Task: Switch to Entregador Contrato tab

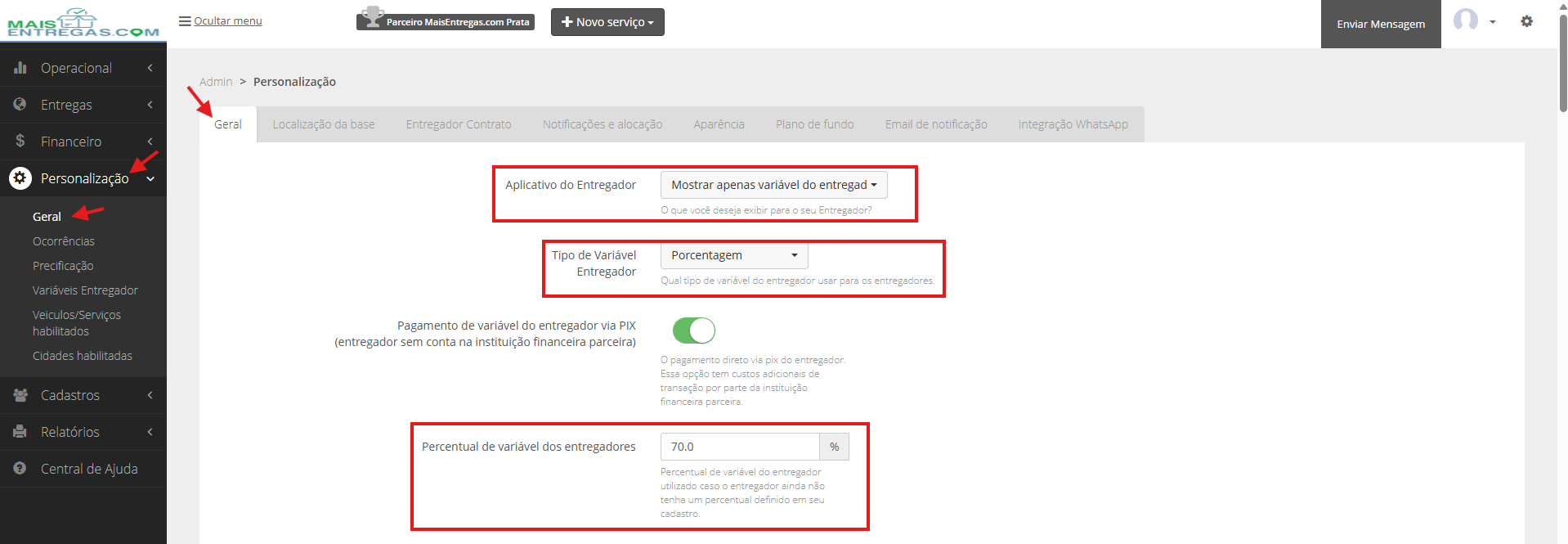Action: coord(459,124)
